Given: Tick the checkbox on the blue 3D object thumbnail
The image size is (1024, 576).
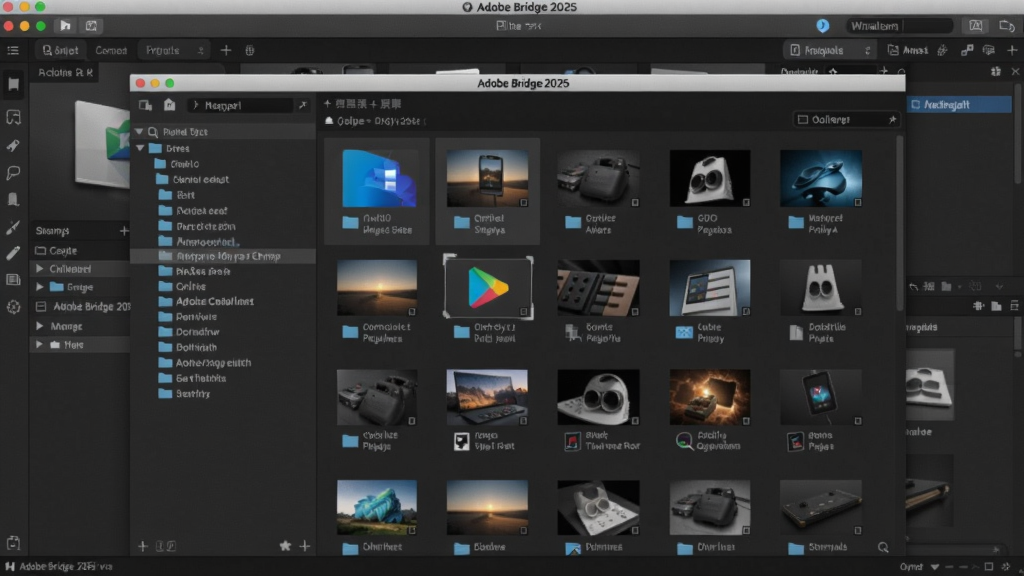Looking at the screenshot, I should (x=857, y=203).
